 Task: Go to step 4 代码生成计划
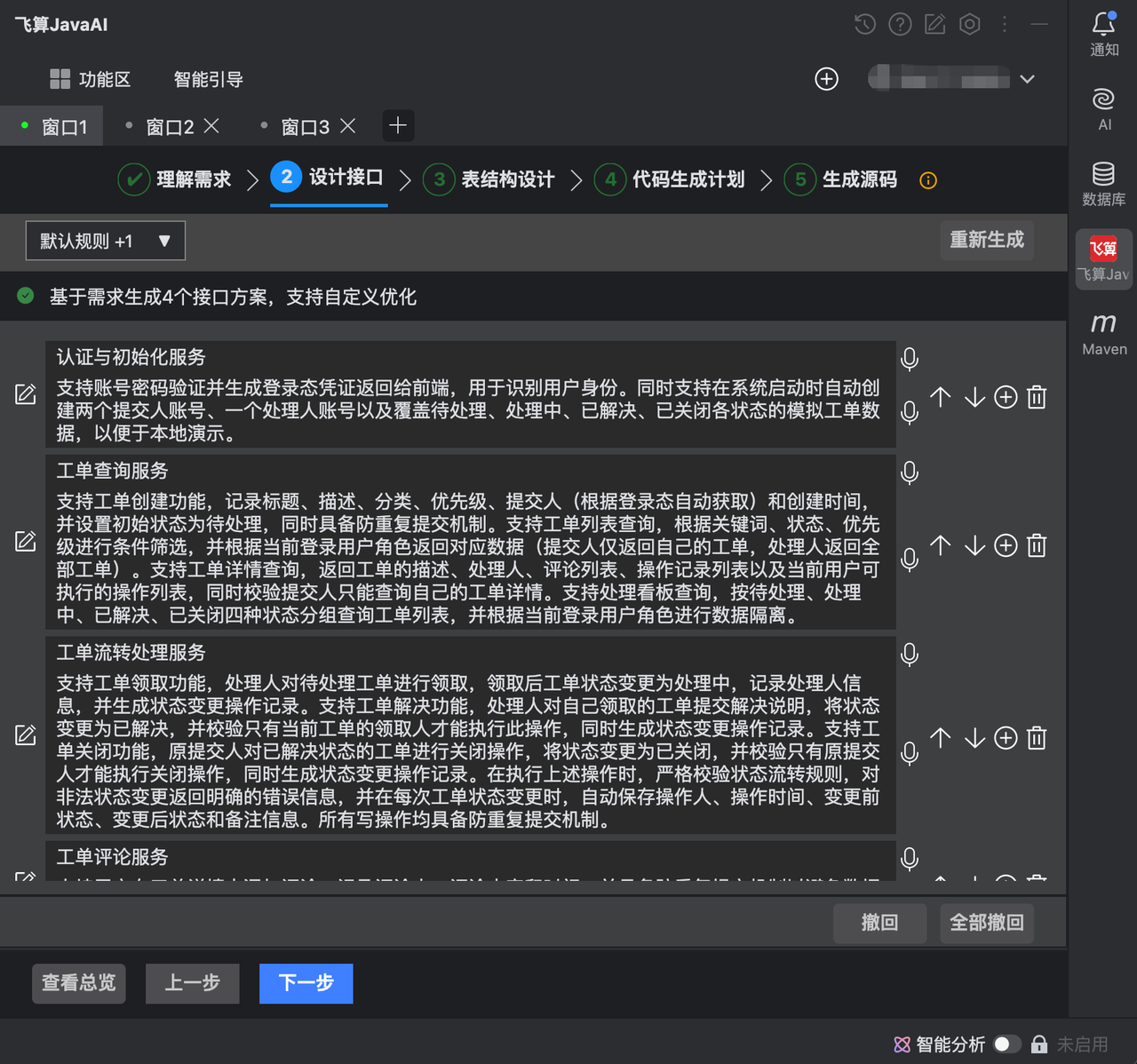coord(669,179)
